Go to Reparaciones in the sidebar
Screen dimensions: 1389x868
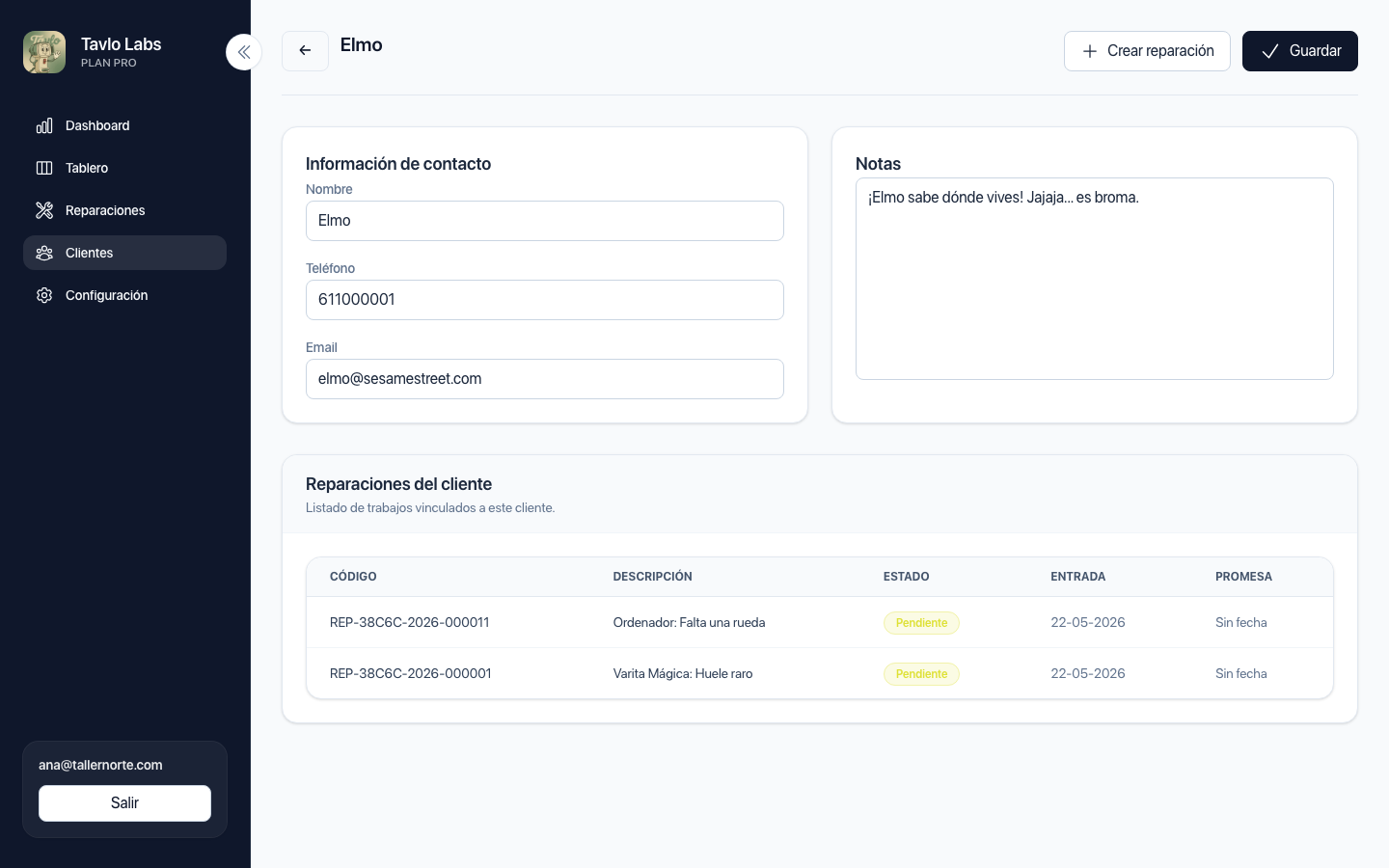[124, 210]
